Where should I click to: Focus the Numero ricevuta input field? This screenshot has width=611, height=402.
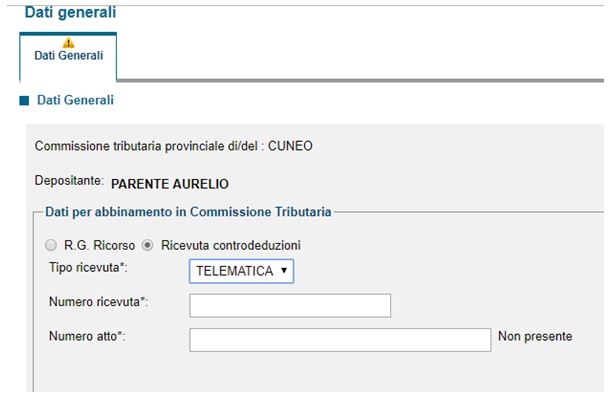[x=290, y=306]
